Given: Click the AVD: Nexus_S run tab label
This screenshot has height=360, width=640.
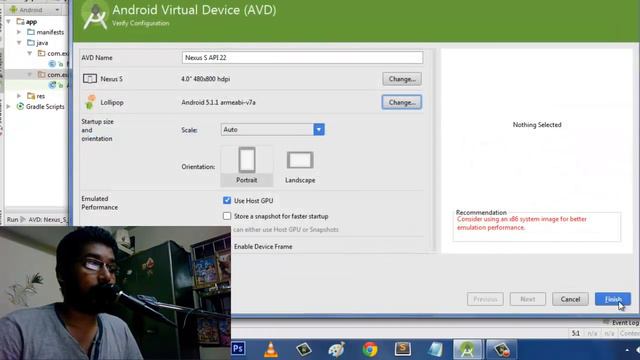Looking at the screenshot, I should 48,220.
